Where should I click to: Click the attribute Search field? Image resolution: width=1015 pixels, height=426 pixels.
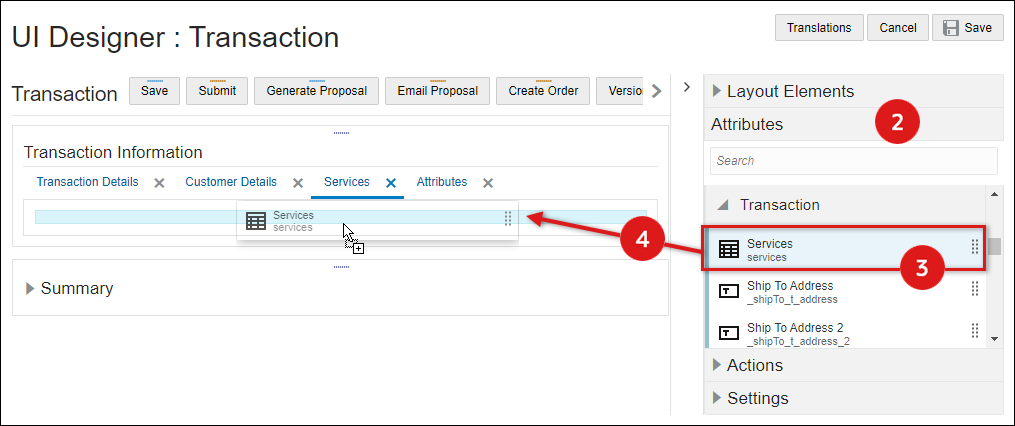[x=853, y=161]
